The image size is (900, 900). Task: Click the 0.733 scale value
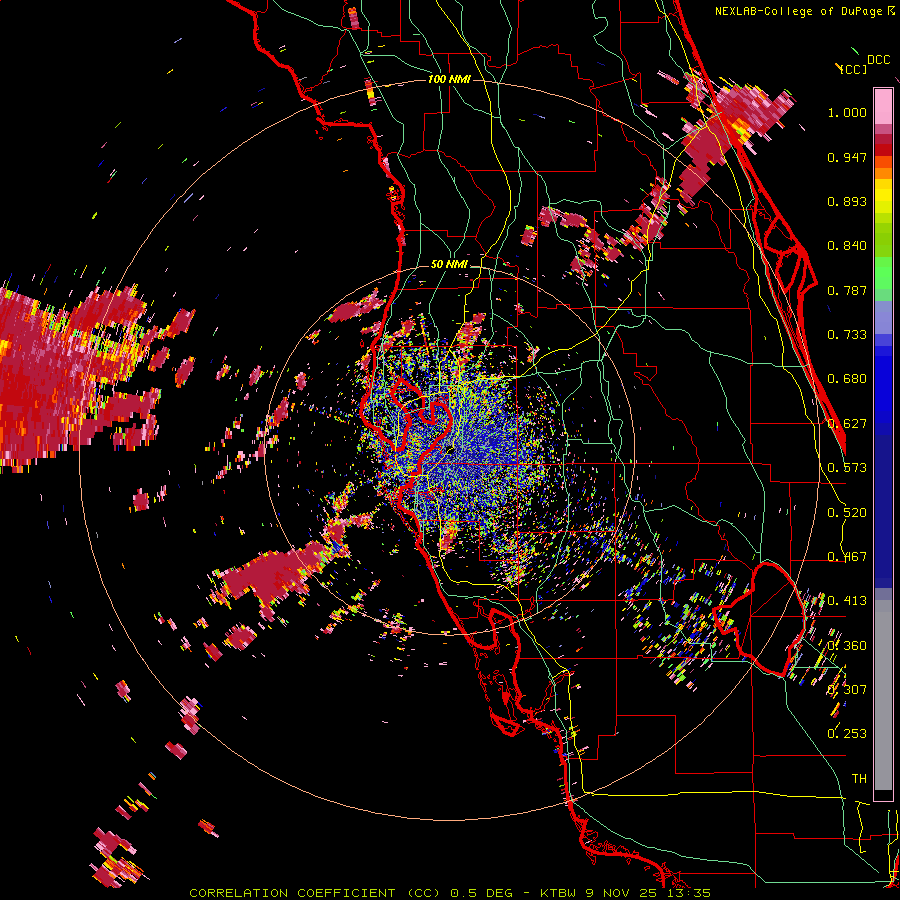pos(847,335)
